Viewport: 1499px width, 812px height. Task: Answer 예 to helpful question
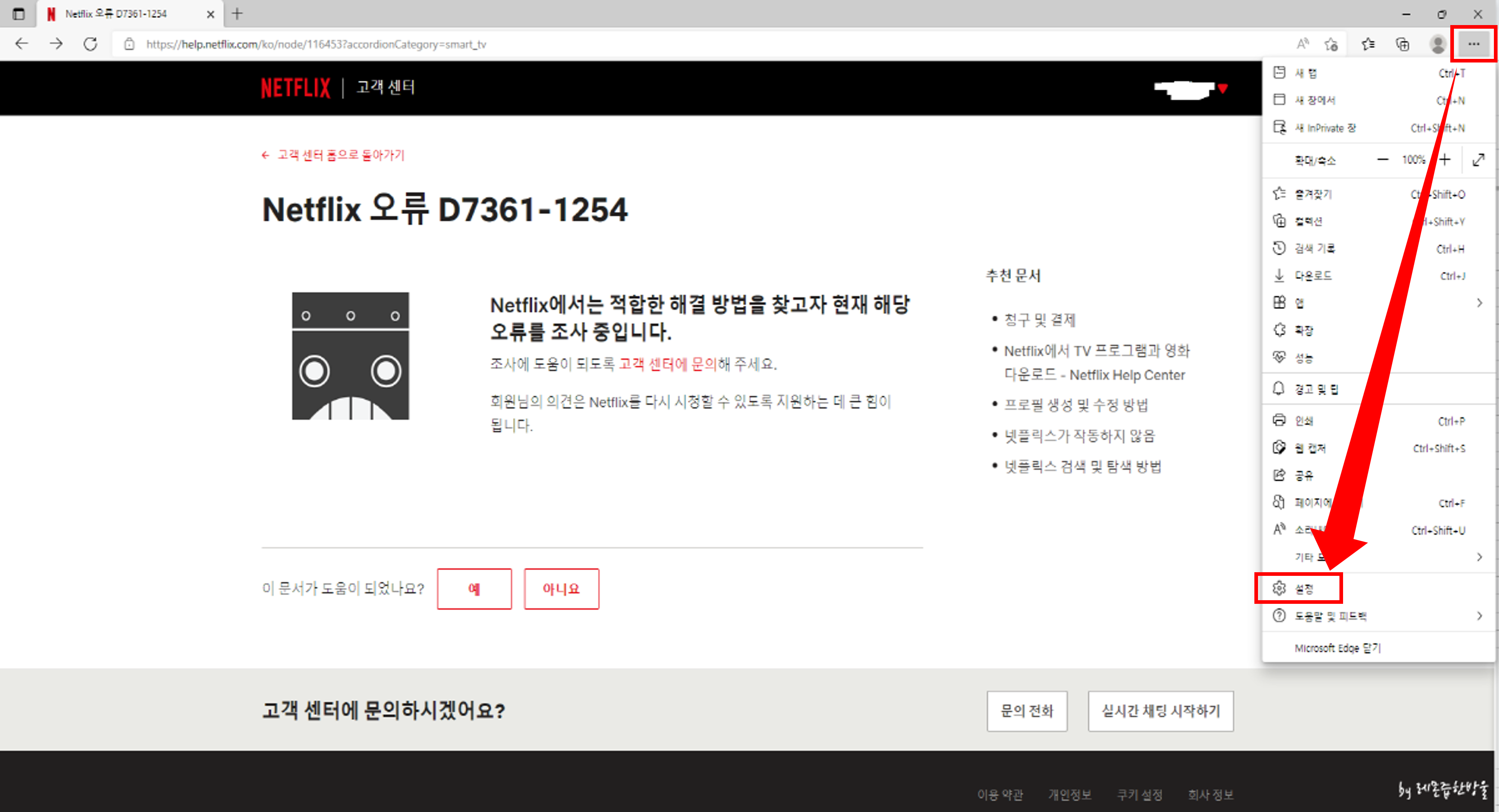(x=474, y=589)
